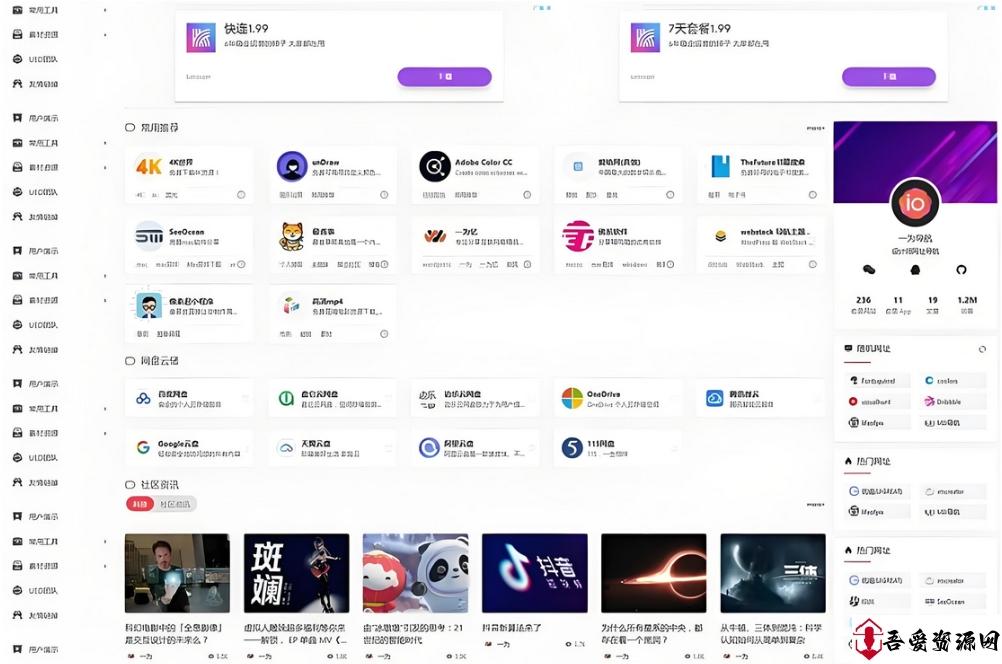Open the 天翼云盘 cloud outline icon
The image size is (1002, 664).
tap(286, 448)
